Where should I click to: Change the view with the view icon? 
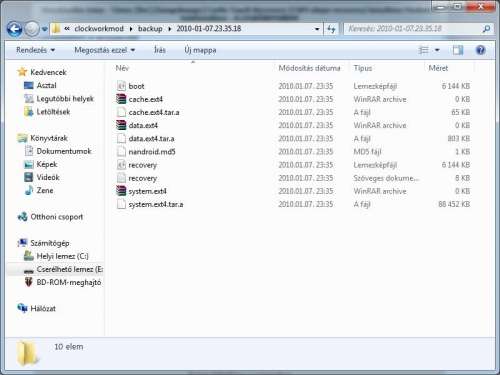click(x=423, y=50)
